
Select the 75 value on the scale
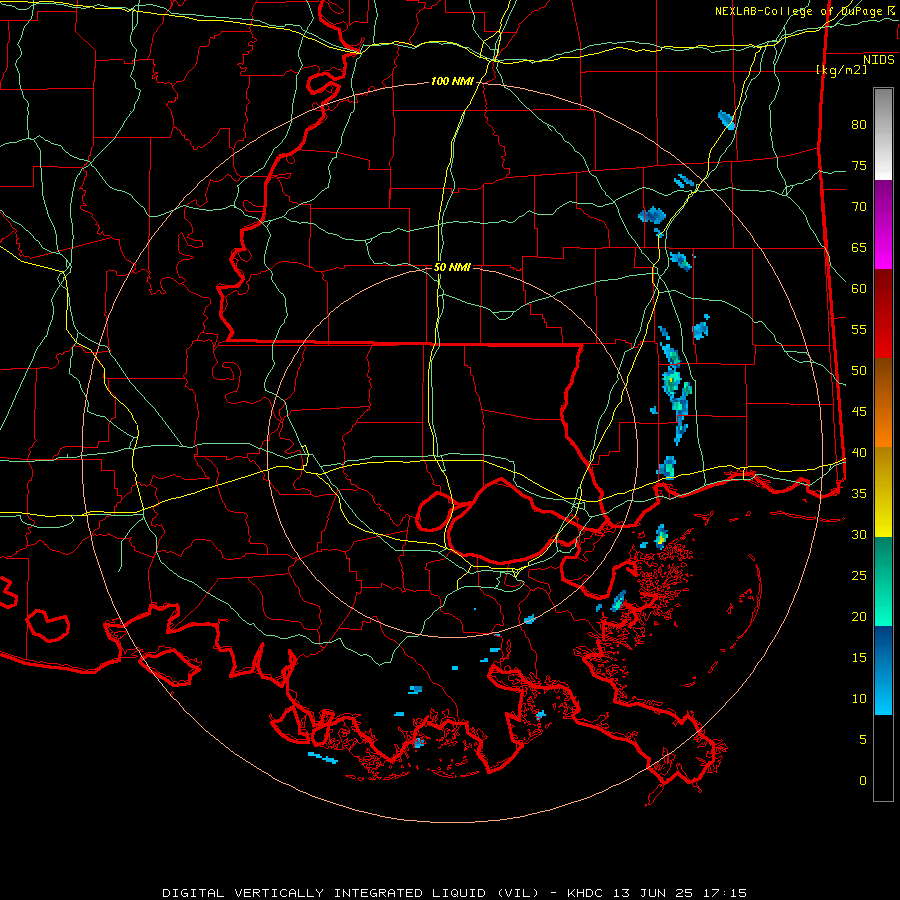tap(859, 165)
